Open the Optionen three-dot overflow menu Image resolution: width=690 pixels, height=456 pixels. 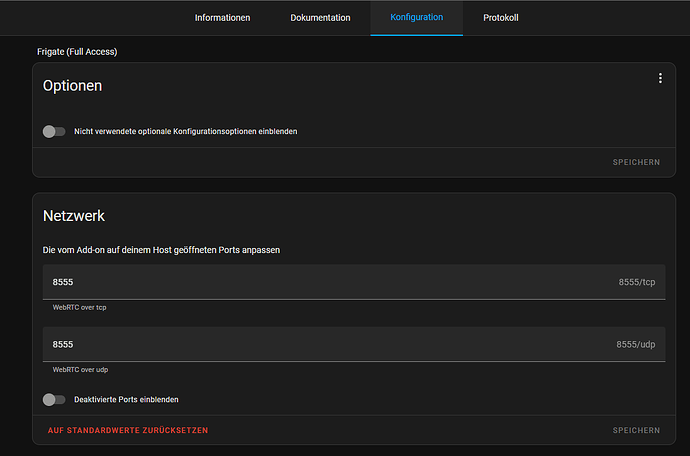[660, 78]
